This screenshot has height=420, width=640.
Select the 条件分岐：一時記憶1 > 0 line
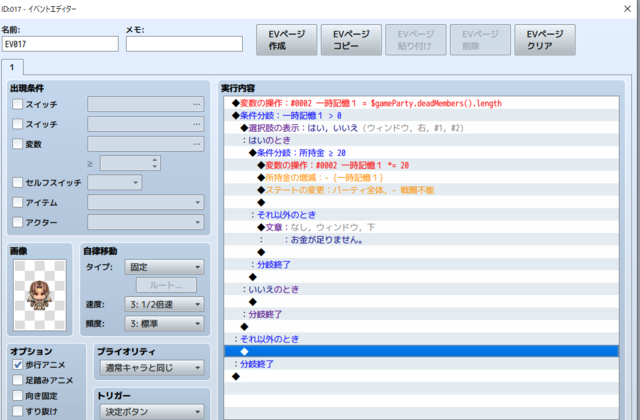(x=421, y=116)
